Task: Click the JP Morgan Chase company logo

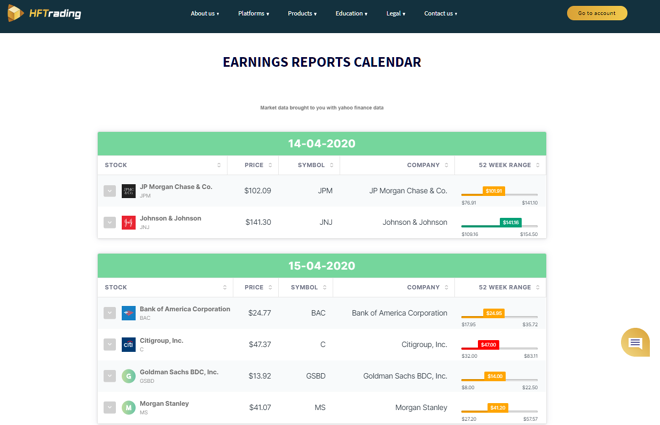Action: point(128,191)
